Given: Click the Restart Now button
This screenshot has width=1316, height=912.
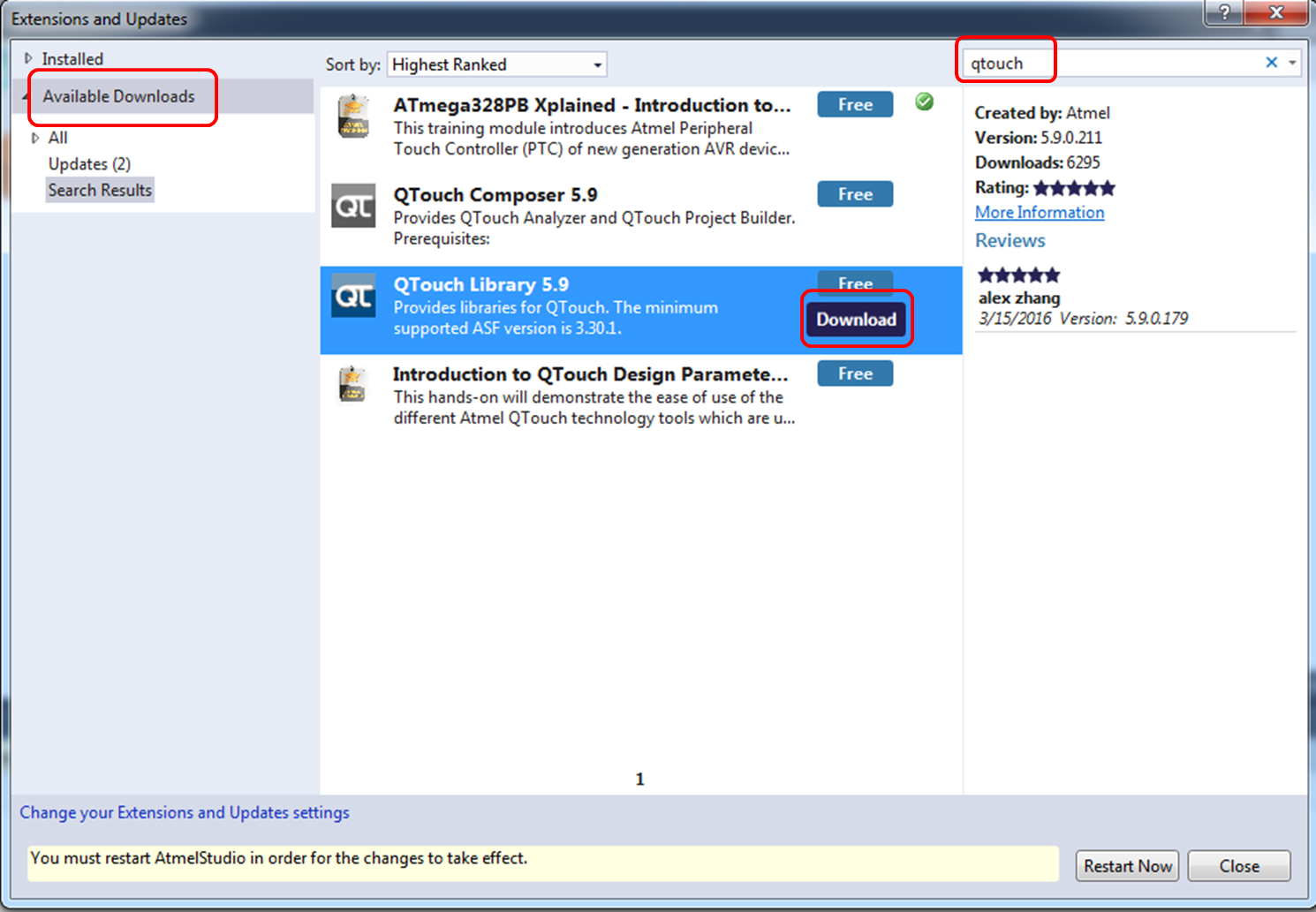Looking at the screenshot, I should pos(1127,866).
